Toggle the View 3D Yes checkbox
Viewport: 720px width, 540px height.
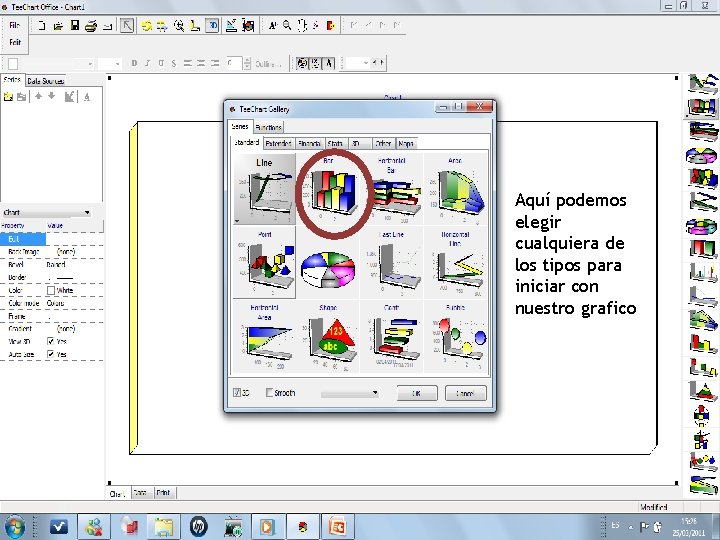click(x=51, y=341)
